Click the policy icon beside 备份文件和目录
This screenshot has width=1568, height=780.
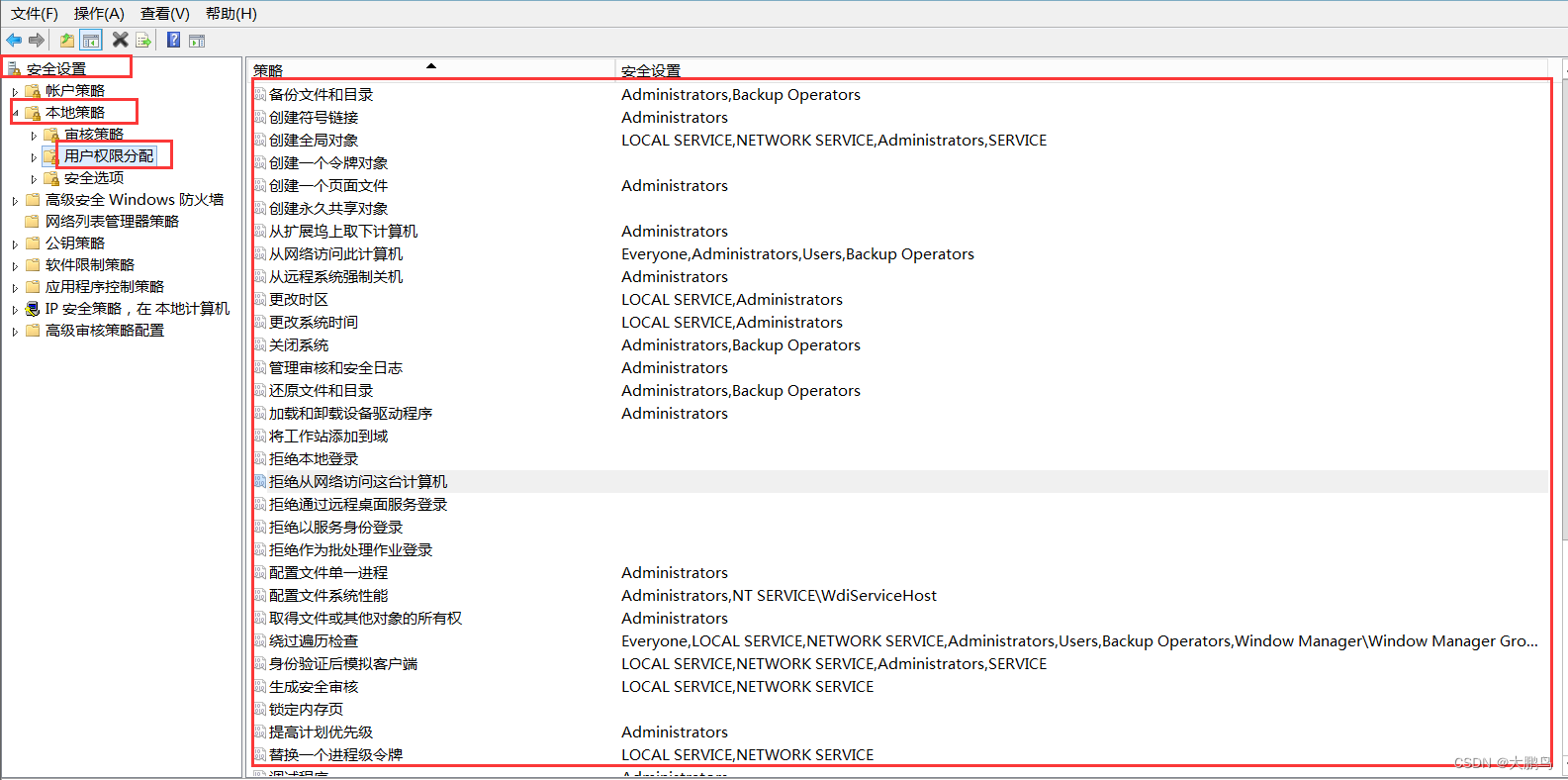coord(260,94)
